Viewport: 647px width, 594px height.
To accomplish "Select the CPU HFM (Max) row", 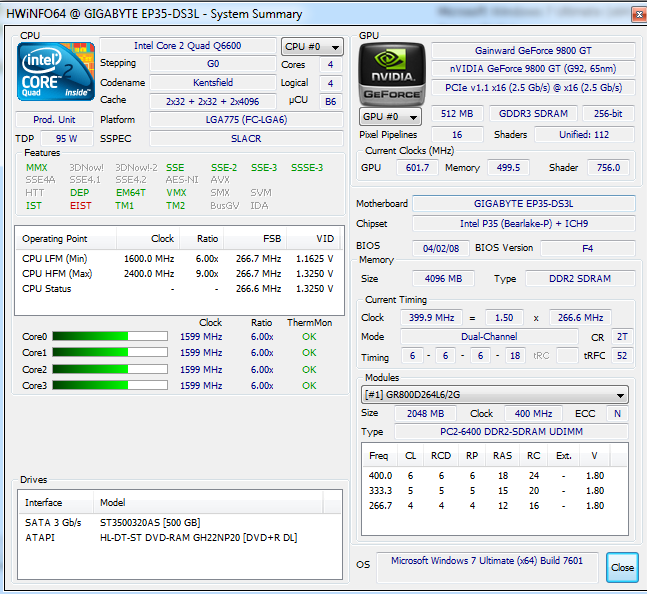I will click(177, 273).
